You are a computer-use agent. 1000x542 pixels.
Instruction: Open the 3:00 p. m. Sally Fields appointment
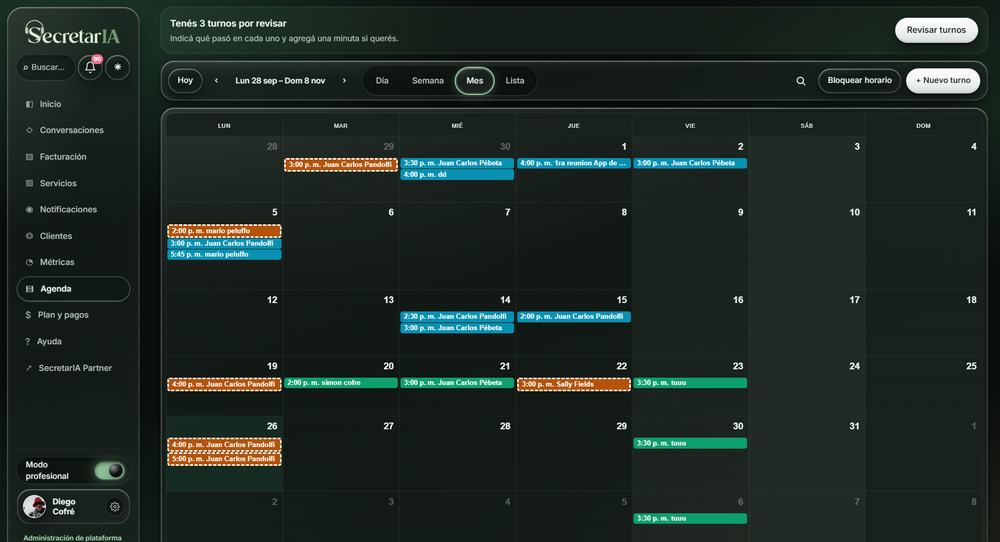coord(573,385)
